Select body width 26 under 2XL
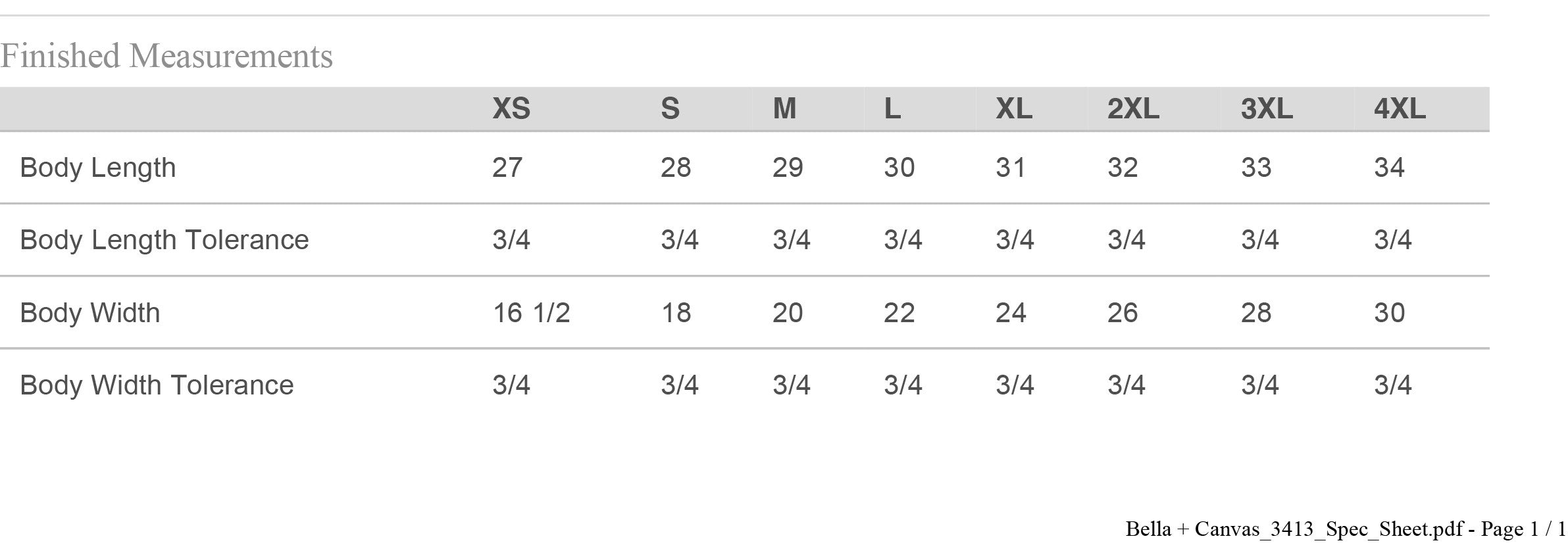 [1122, 313]
